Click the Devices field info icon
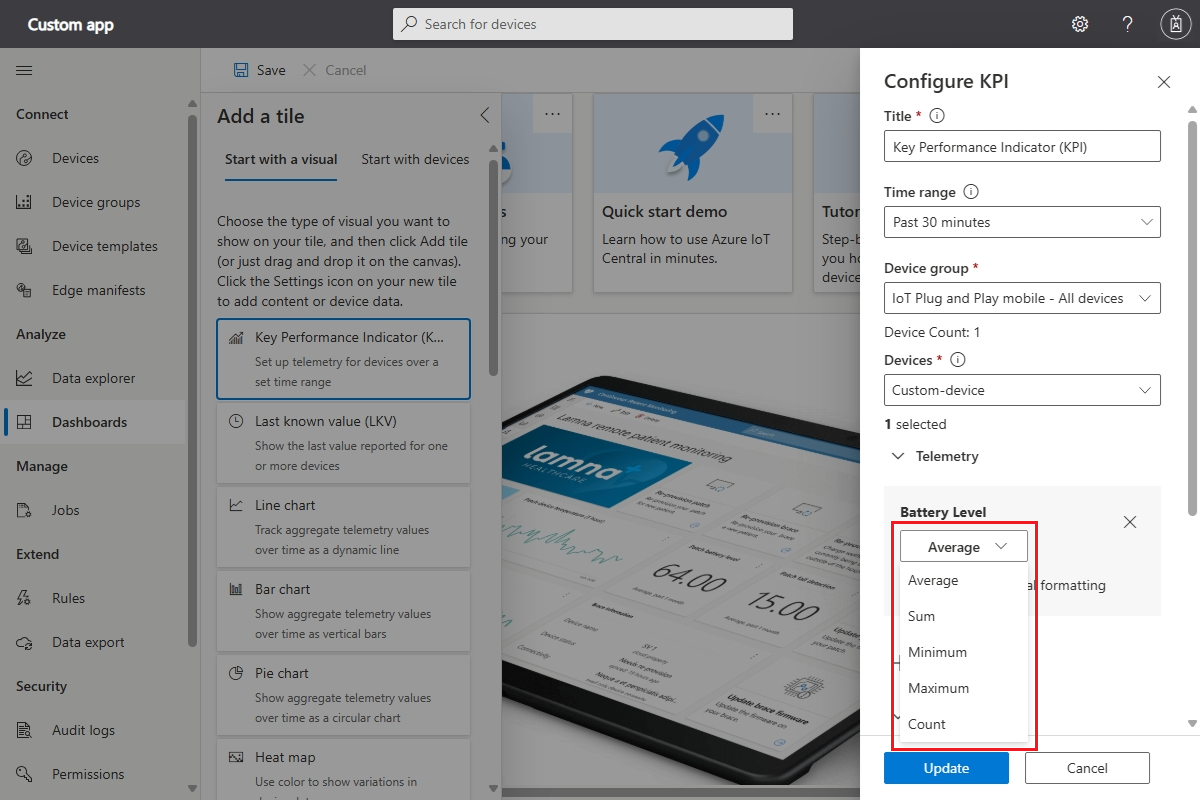1200x800 pixels. coord(957,360)
